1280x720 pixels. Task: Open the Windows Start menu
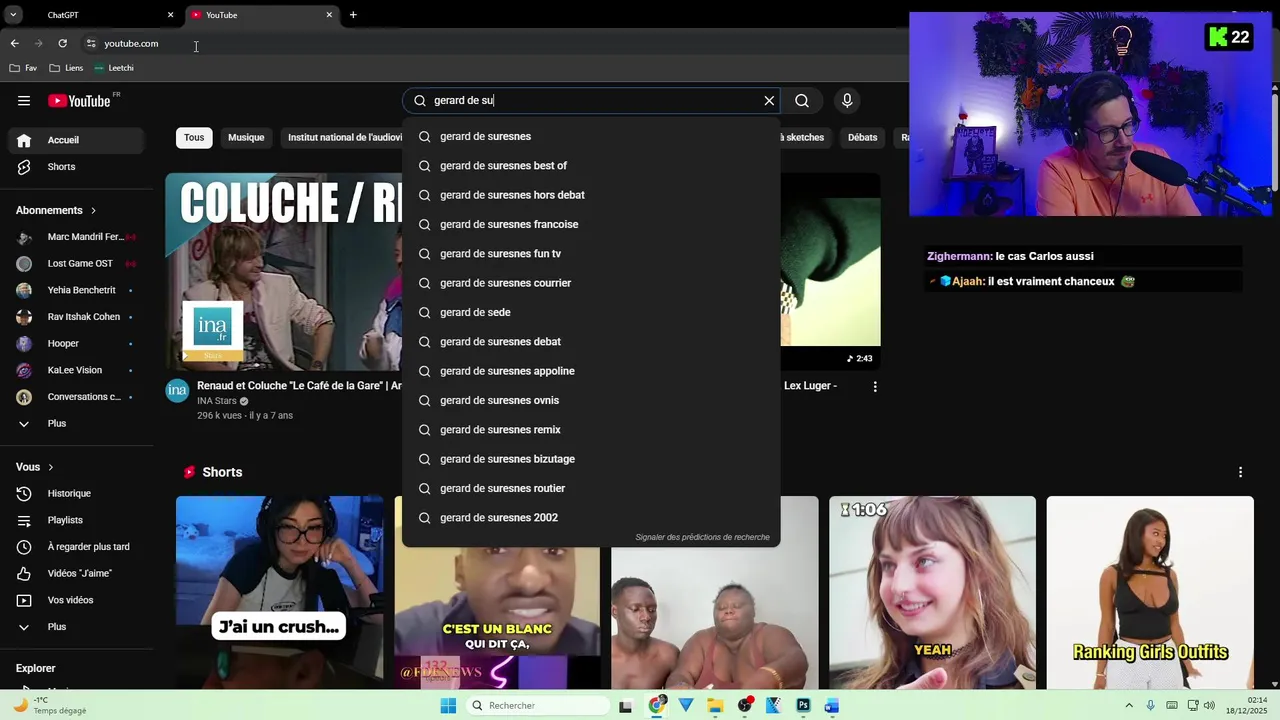448,706
